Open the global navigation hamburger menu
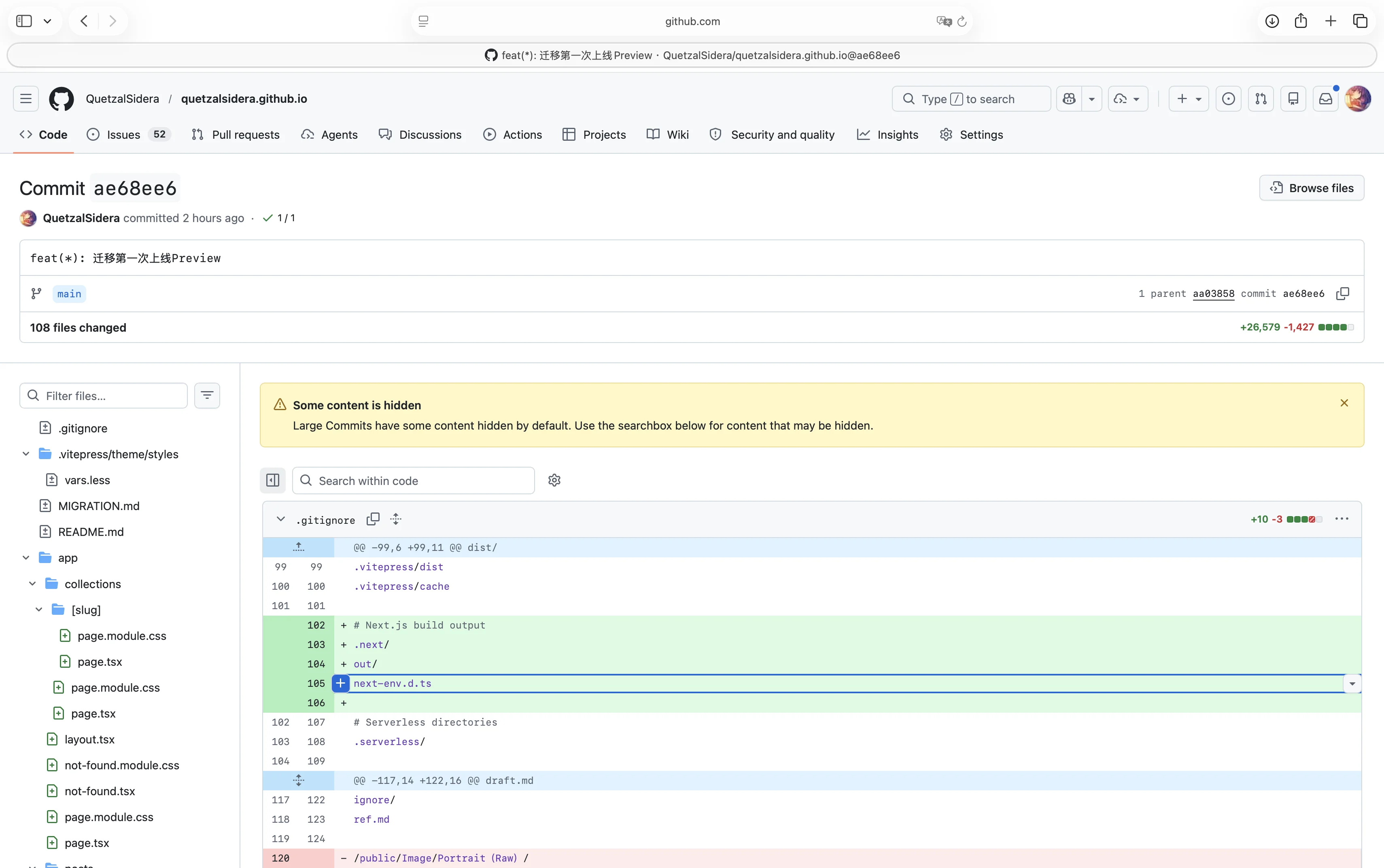The image size is (1384, 868). [x=26, y=99]
